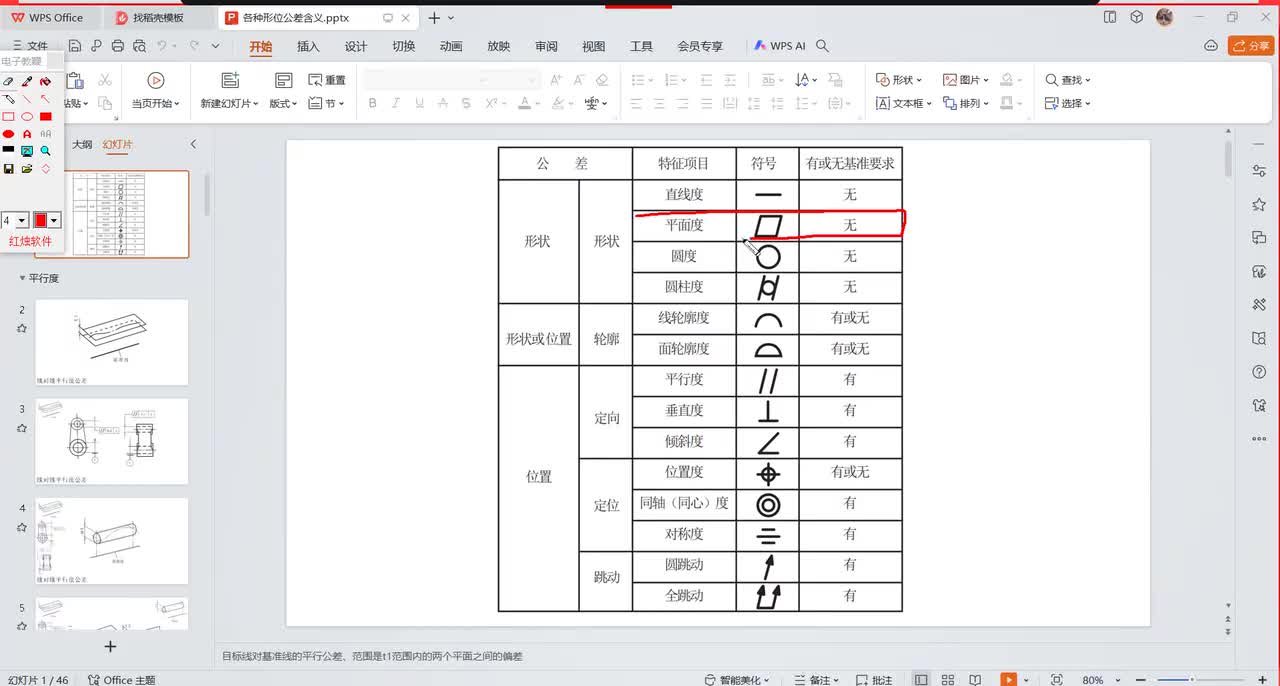
Task: Toggle star mark beside slide 3
Action: (22, 427)
